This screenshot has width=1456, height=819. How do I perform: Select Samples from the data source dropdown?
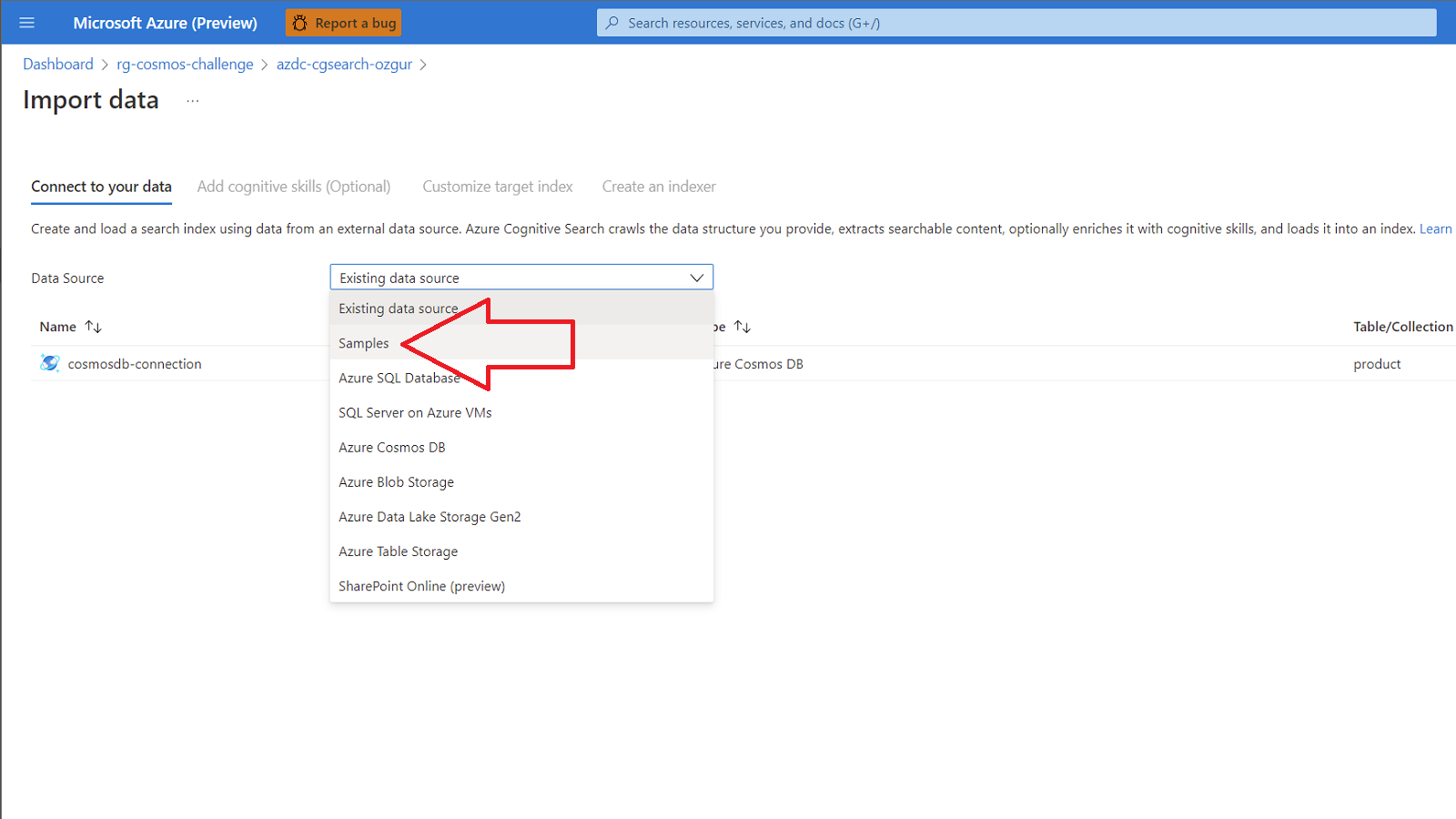click(363, 343)
